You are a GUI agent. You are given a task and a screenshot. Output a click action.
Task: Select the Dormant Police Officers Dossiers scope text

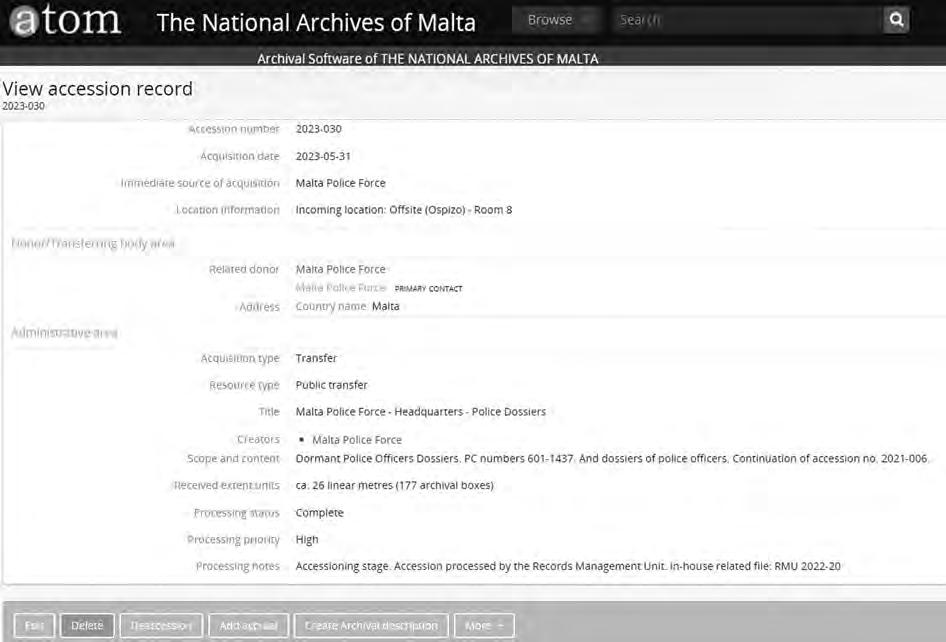pyautogui.click(x=612, y=459)
